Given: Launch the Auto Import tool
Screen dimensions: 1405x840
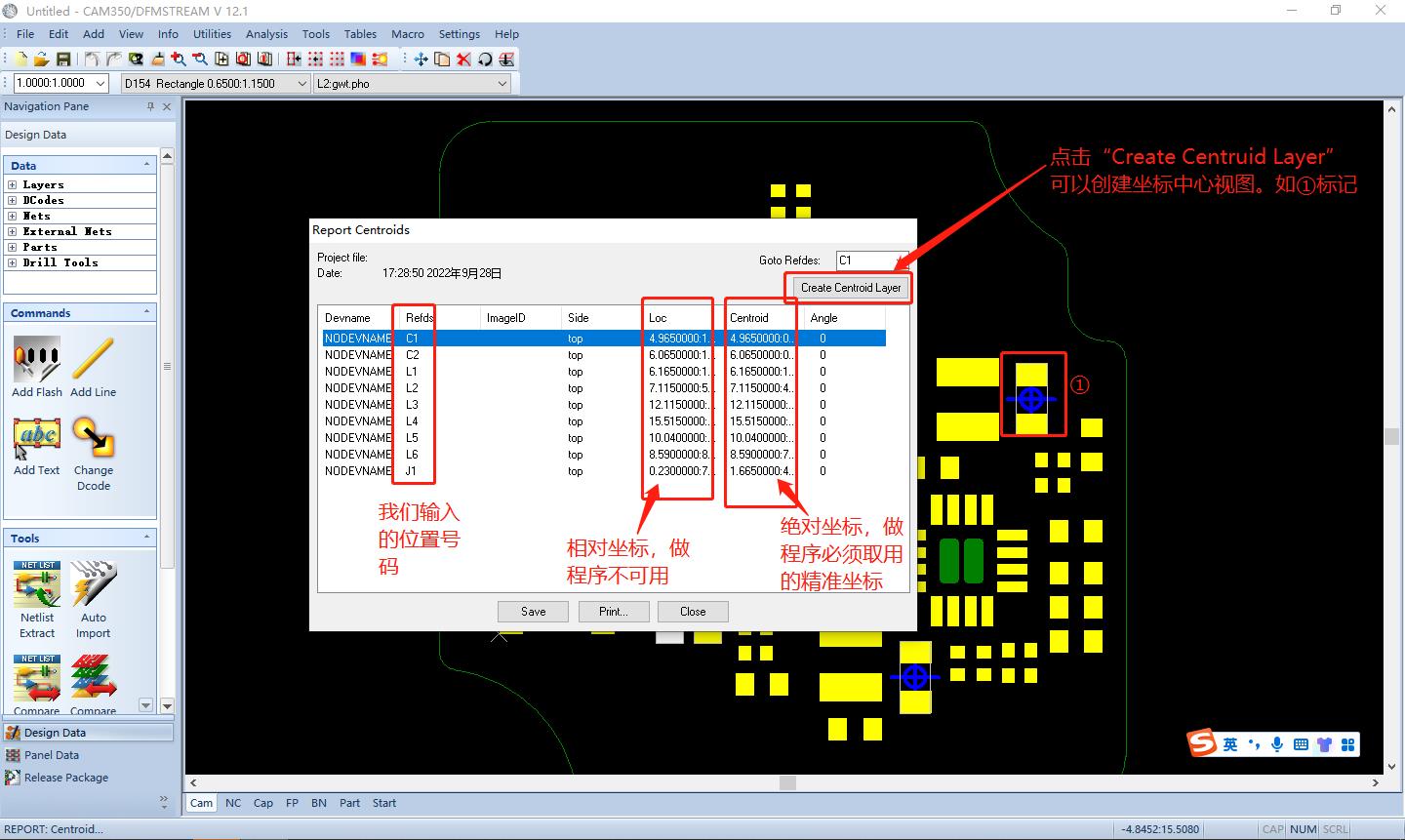Looking at the screenshot, I should [94, 583].
